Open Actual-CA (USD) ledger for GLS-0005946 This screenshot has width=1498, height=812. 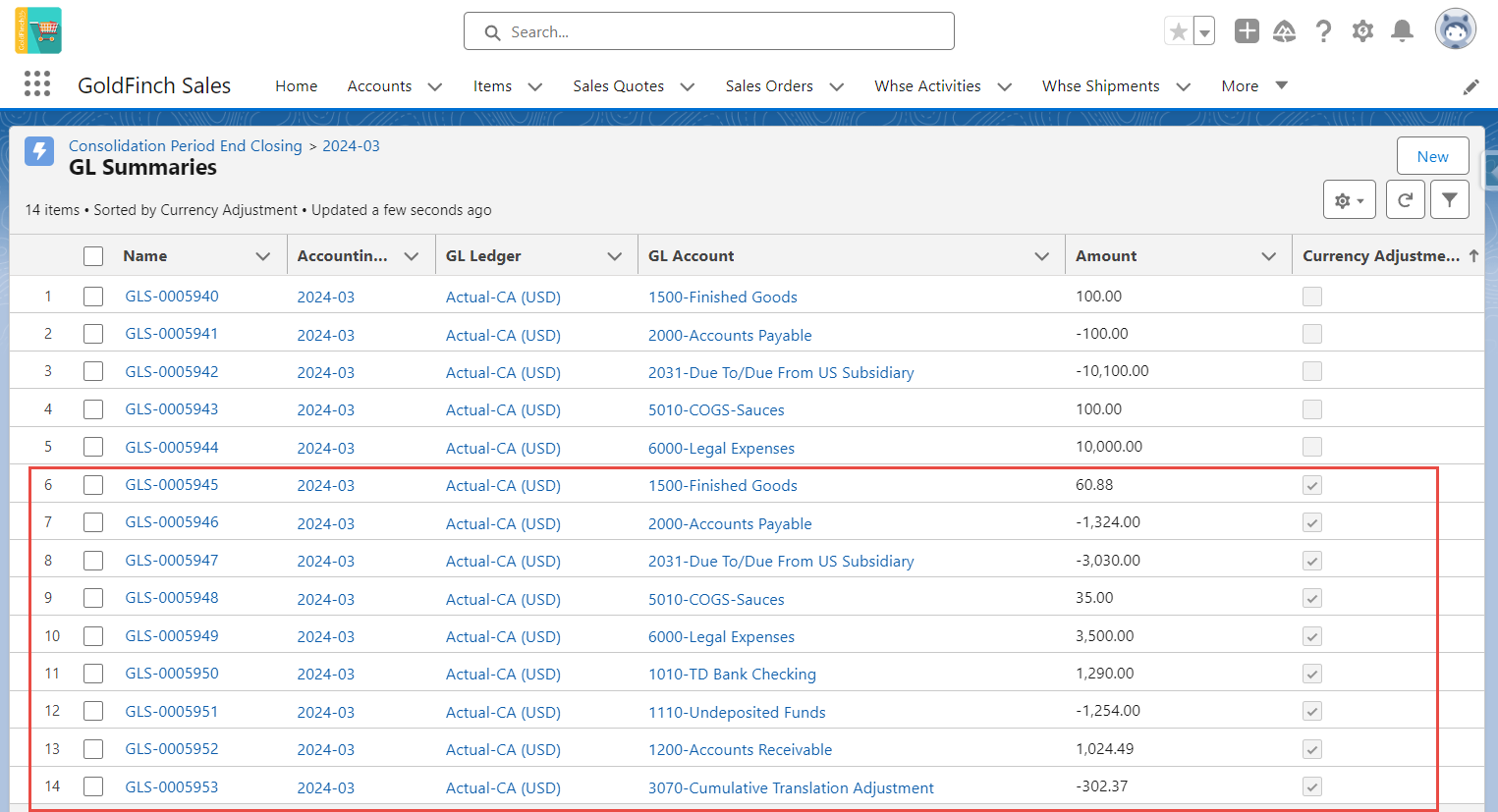pyautogui.click(x=503, y=523)
